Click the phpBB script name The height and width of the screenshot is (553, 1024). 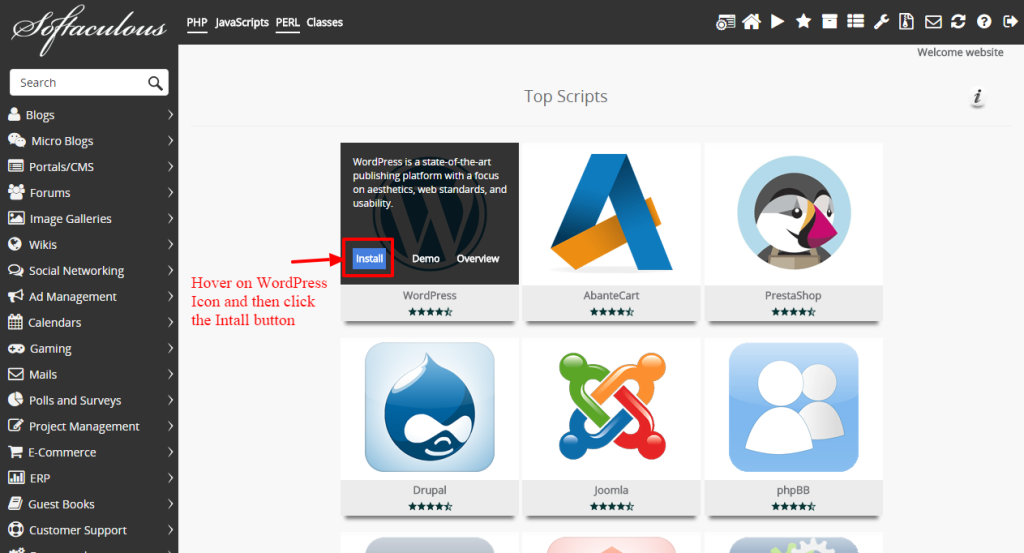(x=793, y=490)
